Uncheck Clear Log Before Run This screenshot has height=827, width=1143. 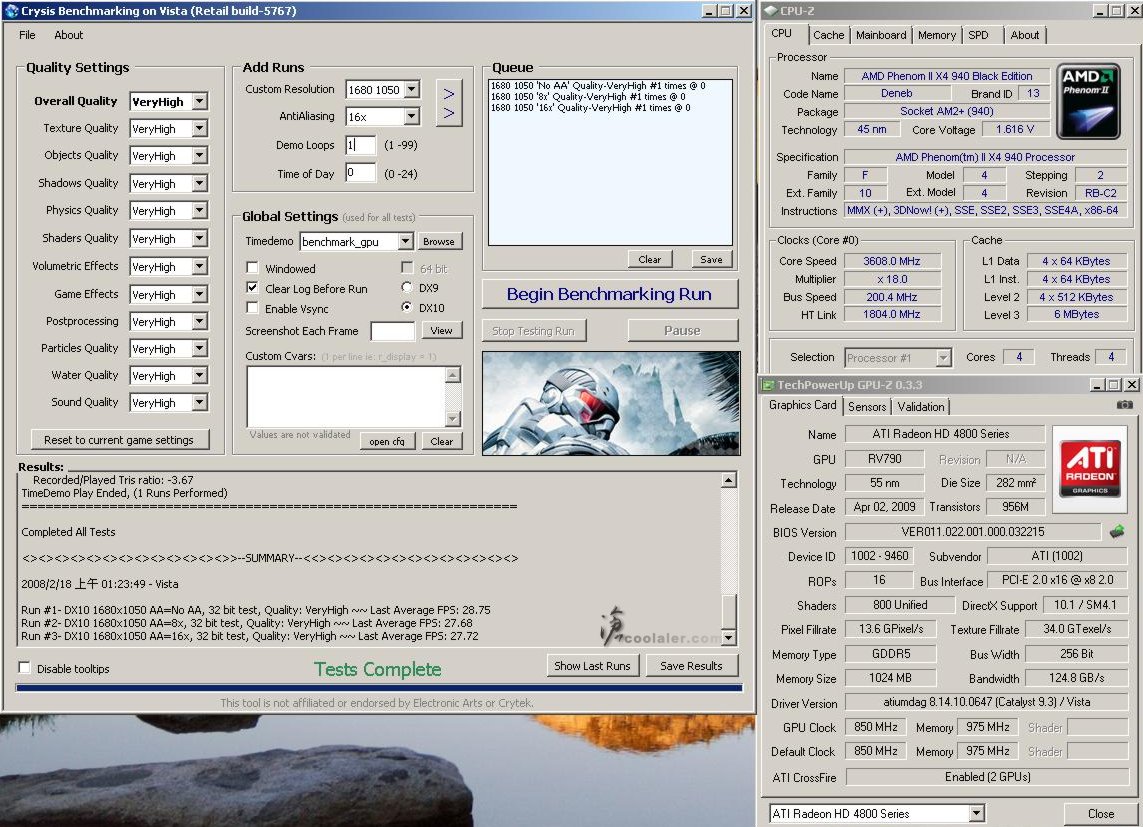tap(252, 288)
